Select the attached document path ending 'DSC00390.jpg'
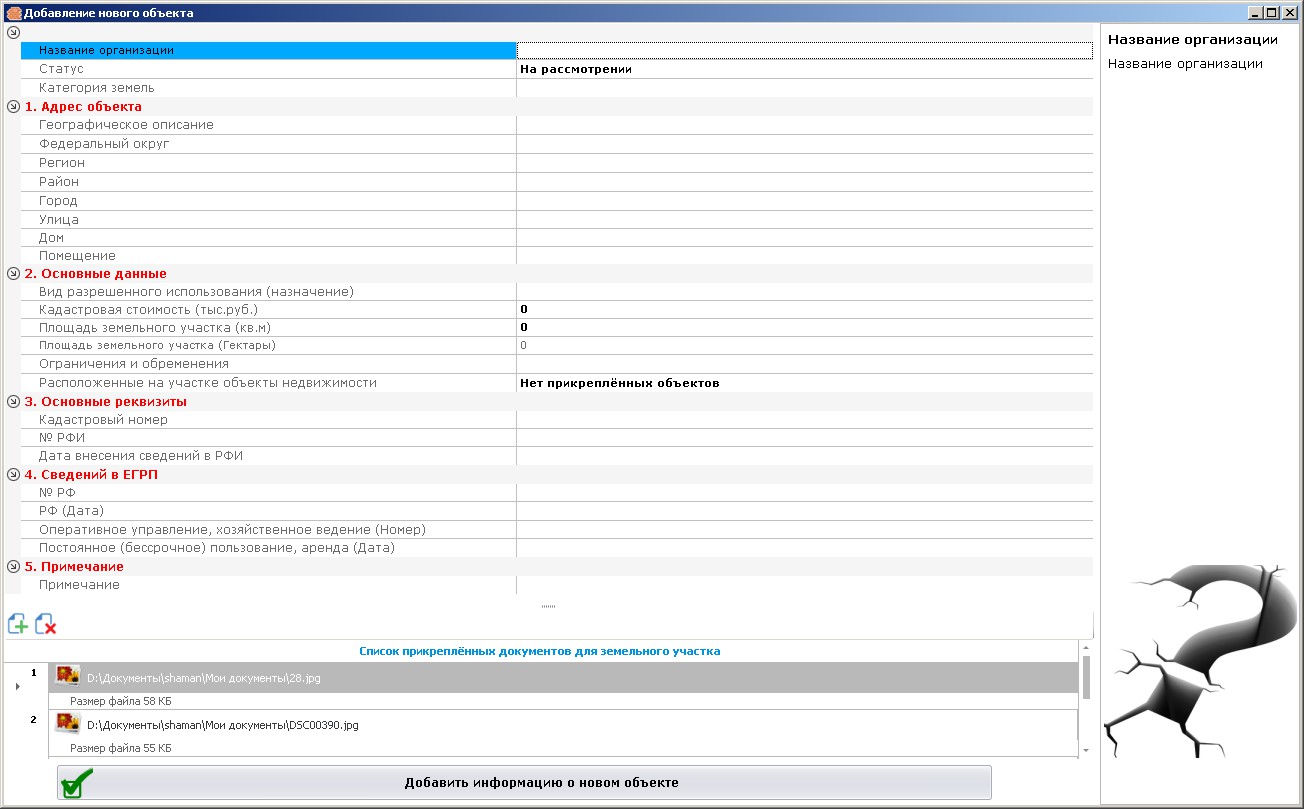The height and width of the screenshot is (809, 1304). pyautogui.click(x=222, y=725)
